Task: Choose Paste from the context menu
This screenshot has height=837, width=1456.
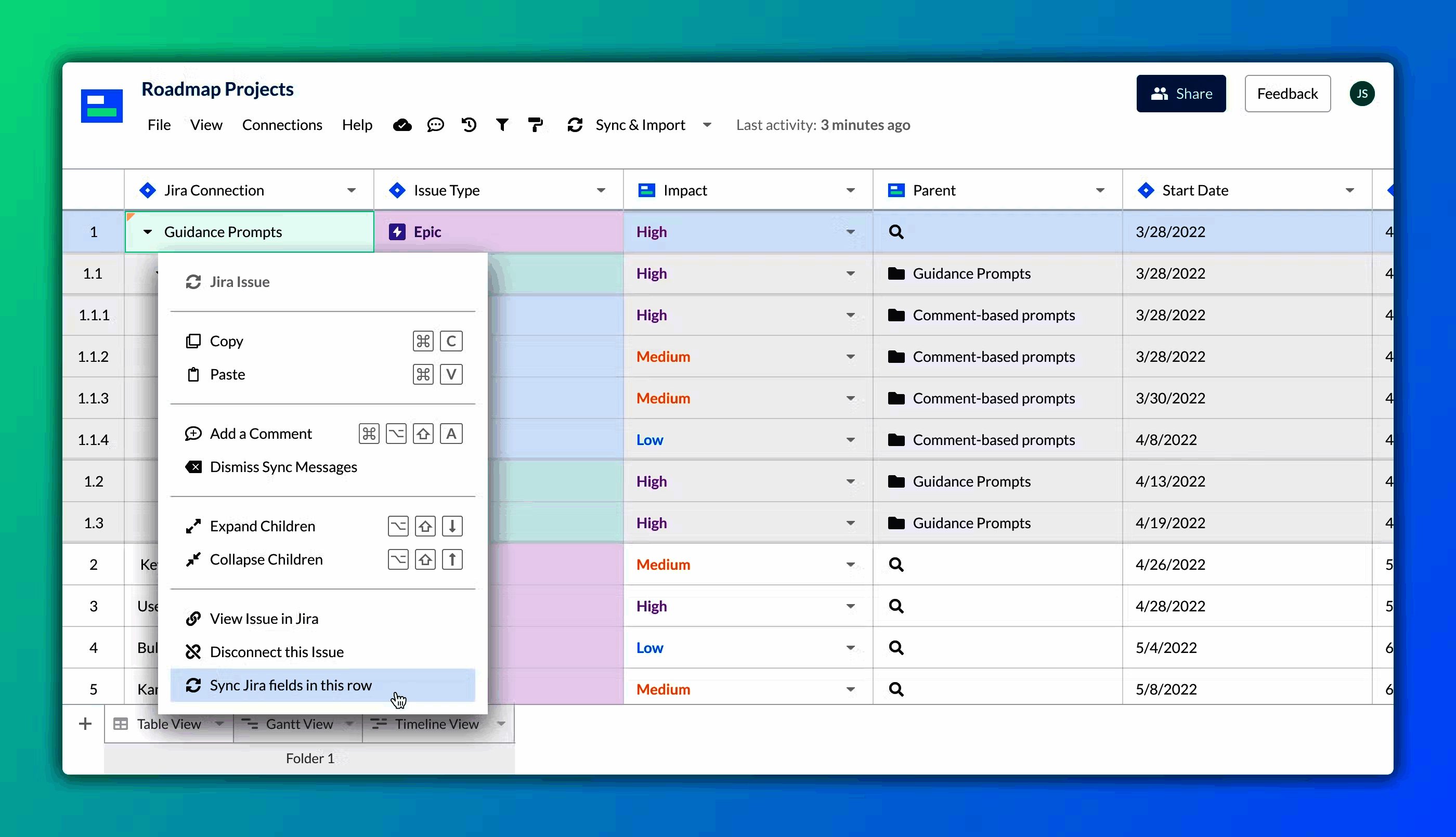Action: pos(322,374)
